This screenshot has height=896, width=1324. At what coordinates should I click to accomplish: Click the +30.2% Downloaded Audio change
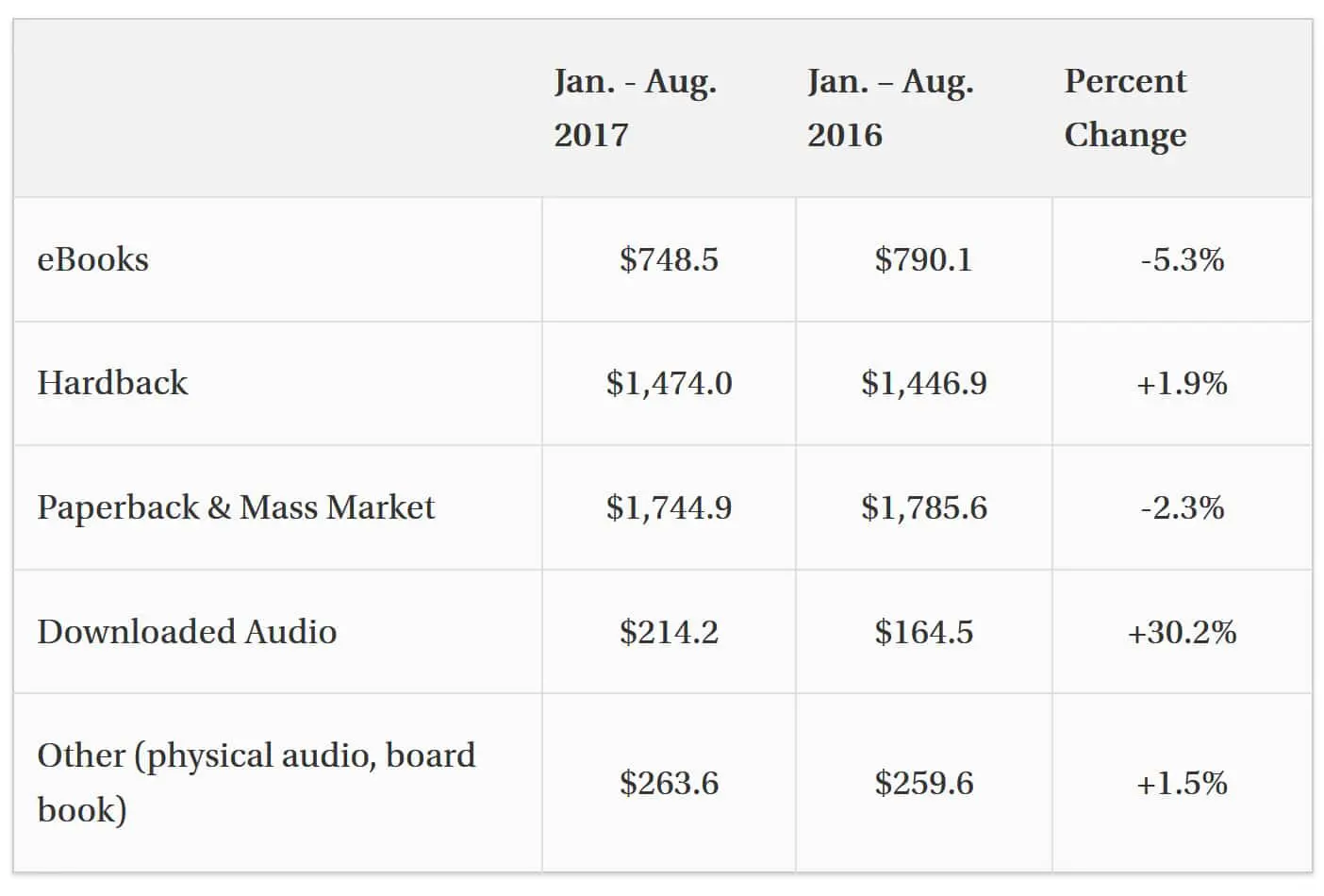[x=1182, y=631]
